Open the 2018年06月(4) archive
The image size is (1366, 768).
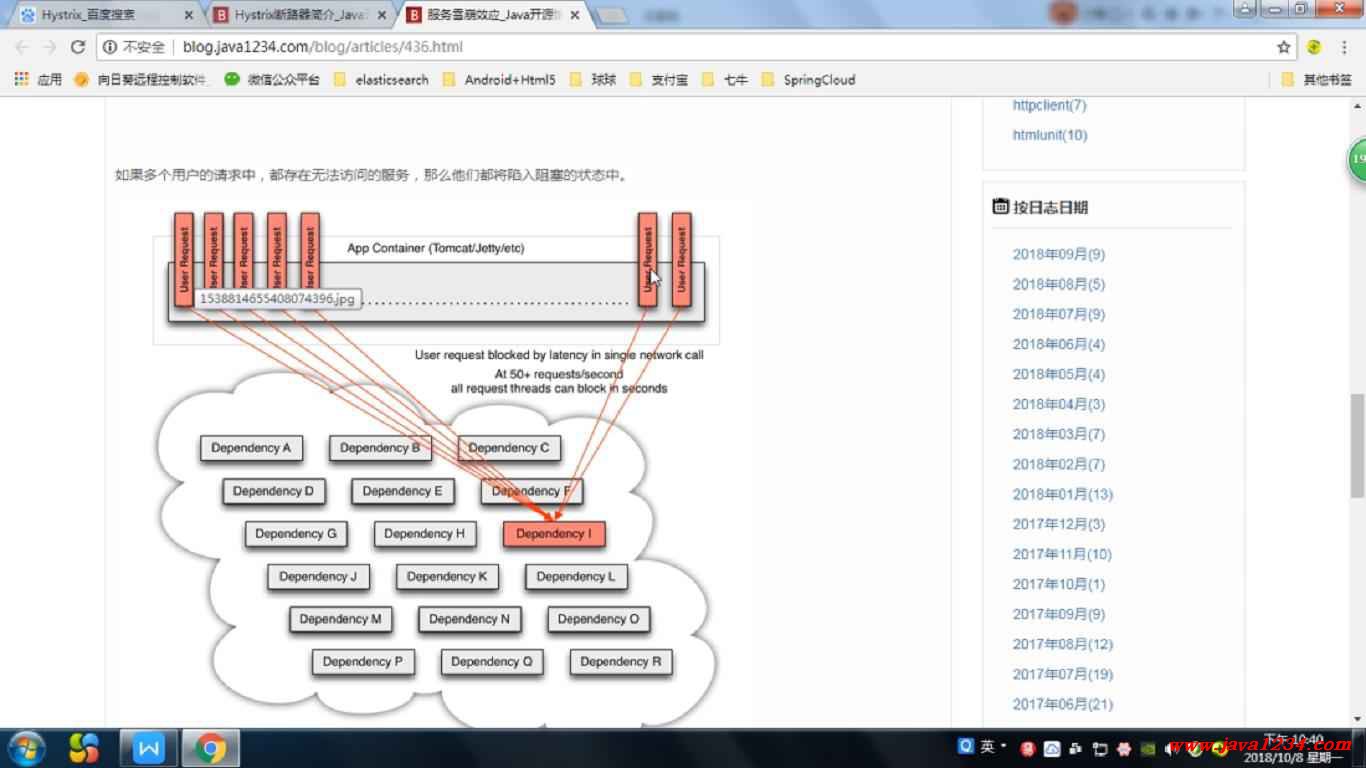tap(1059, 344)
